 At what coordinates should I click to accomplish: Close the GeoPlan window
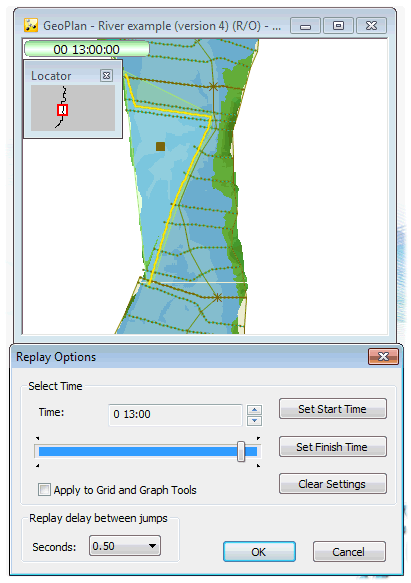[x=371, y=26]
